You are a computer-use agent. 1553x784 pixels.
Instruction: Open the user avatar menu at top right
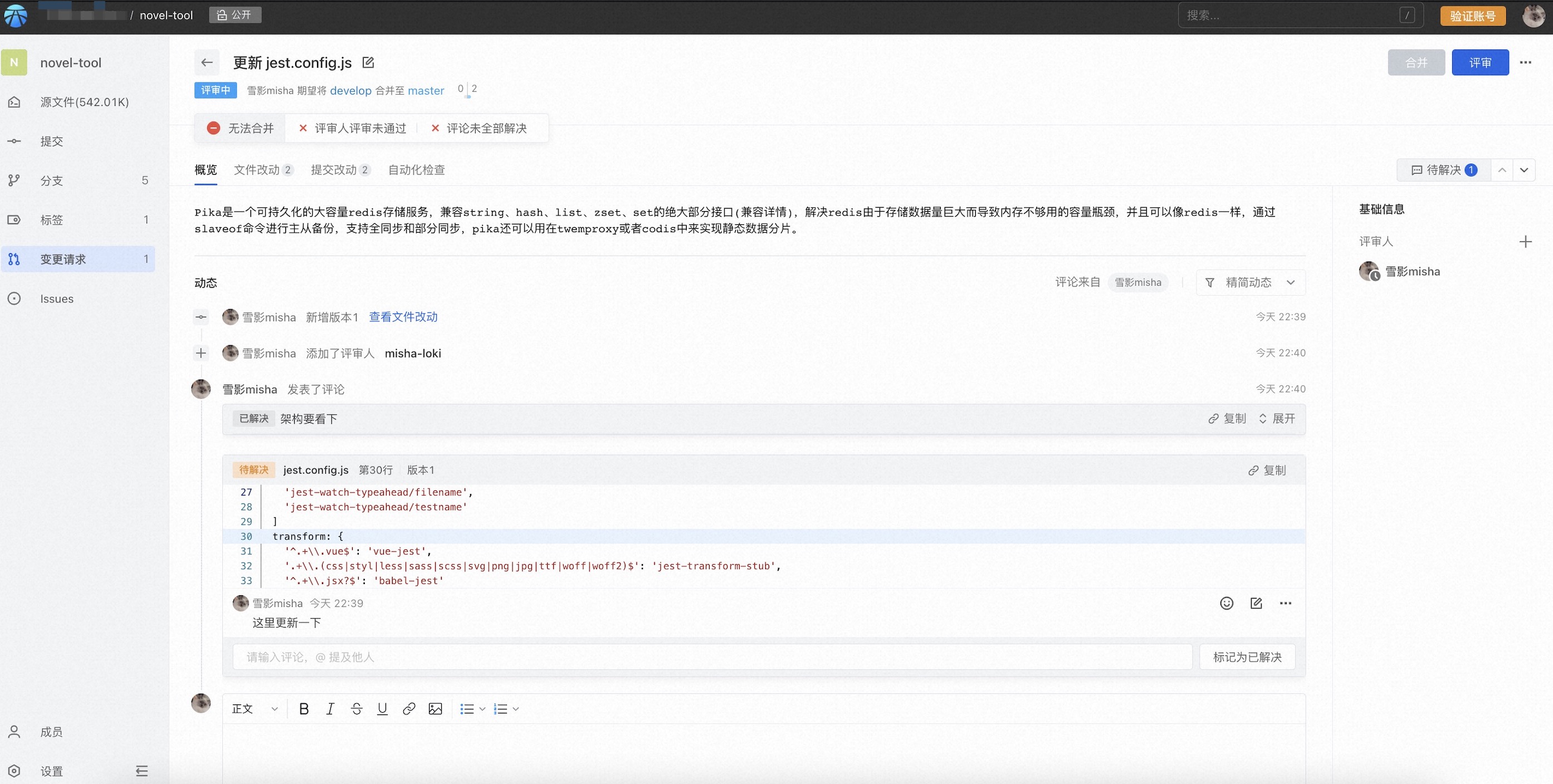click(x=1533, y=15)
